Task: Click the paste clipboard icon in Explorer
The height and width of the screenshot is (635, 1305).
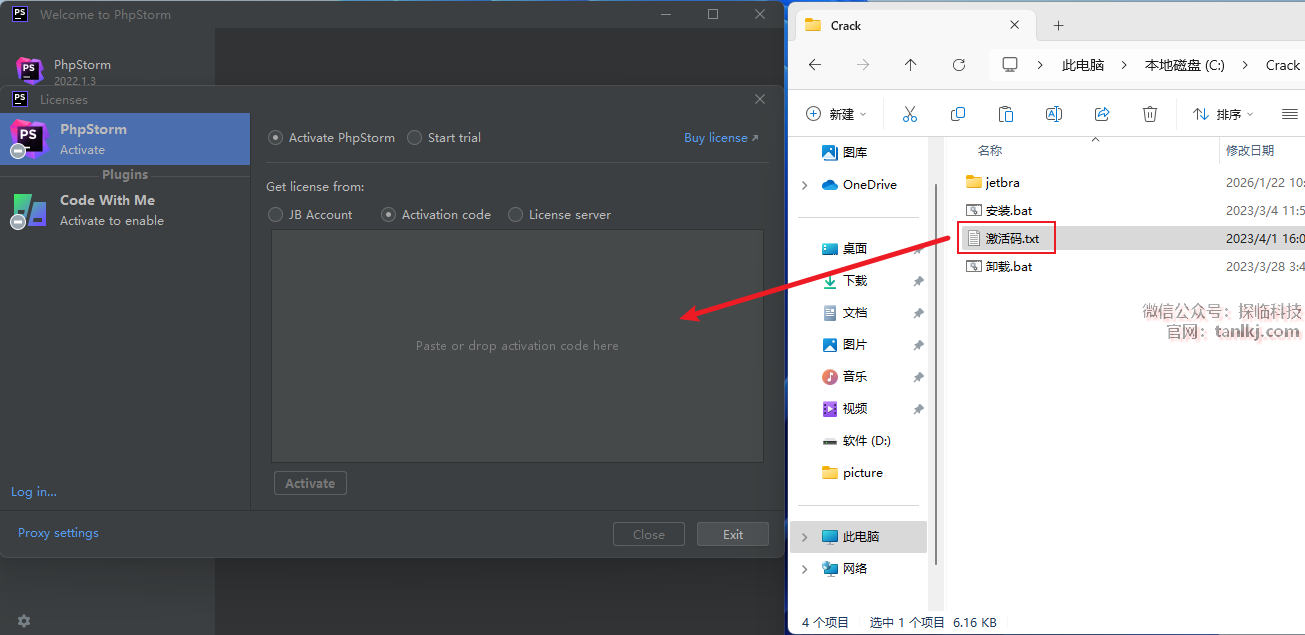Action: coord(1006,114)
